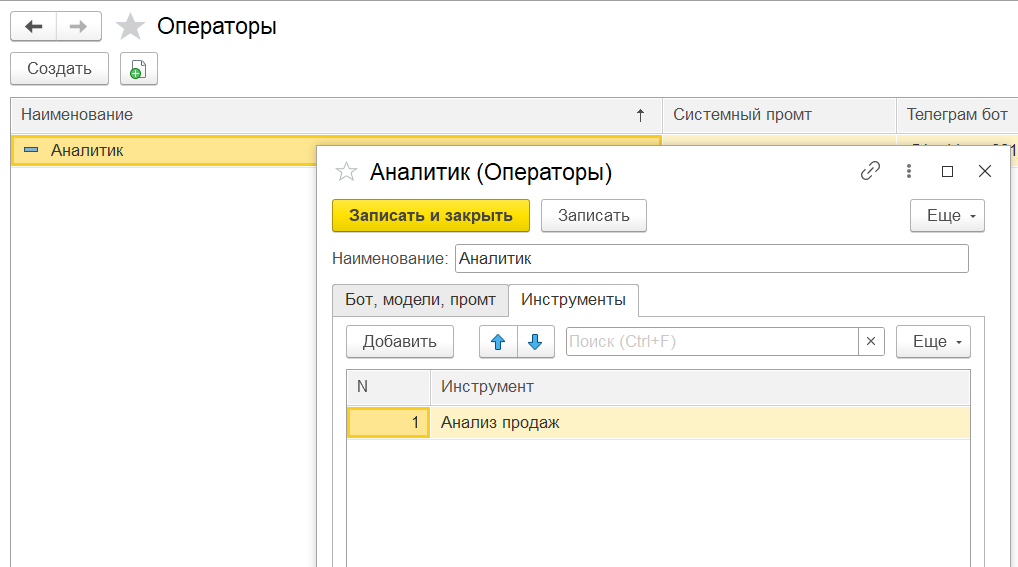Get link via chain icon

coord(870,171)
